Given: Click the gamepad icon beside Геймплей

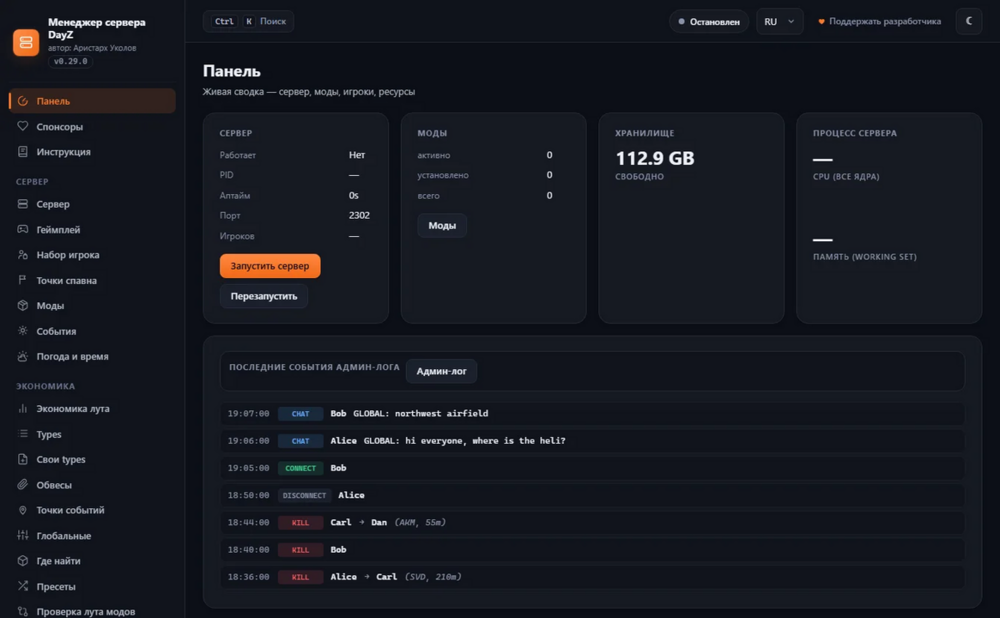Looking at the screenshot, I should 23,230.
